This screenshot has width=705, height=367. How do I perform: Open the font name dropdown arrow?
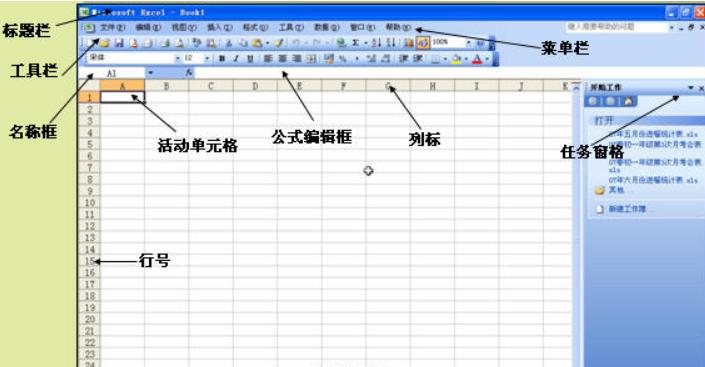177,58
